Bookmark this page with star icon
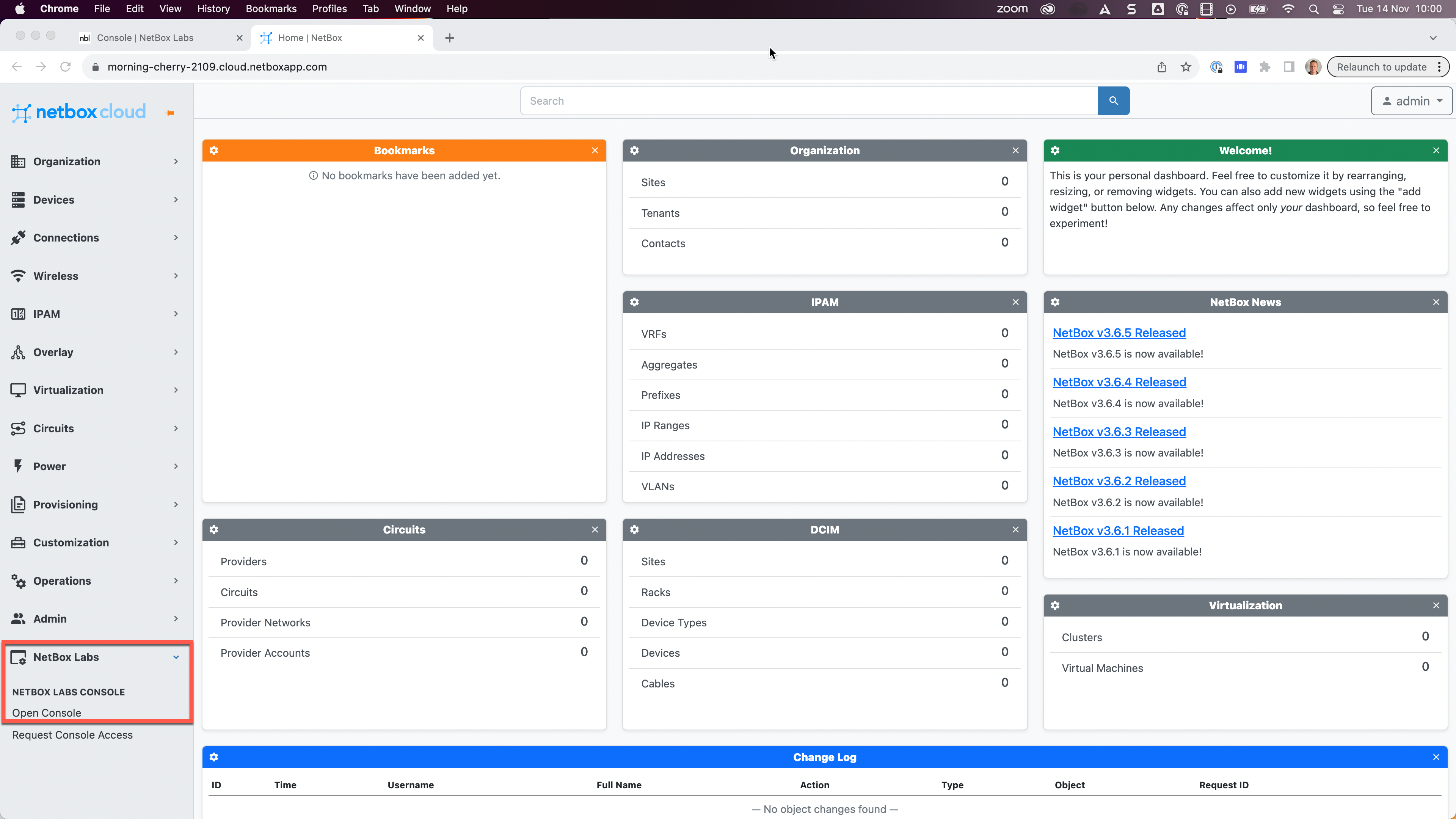Viewport: 1456px width, 819px height. point(1186,67)
